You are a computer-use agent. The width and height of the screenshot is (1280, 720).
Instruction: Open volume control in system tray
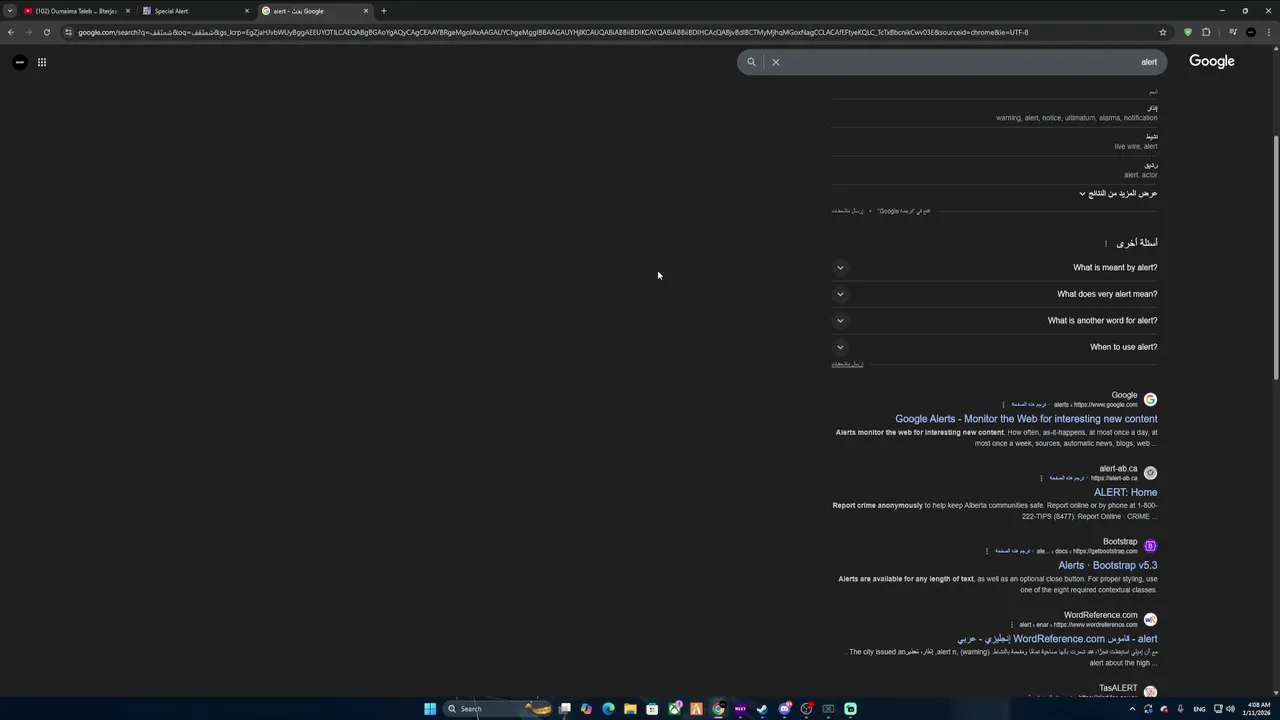click(x=1230, y=709)
